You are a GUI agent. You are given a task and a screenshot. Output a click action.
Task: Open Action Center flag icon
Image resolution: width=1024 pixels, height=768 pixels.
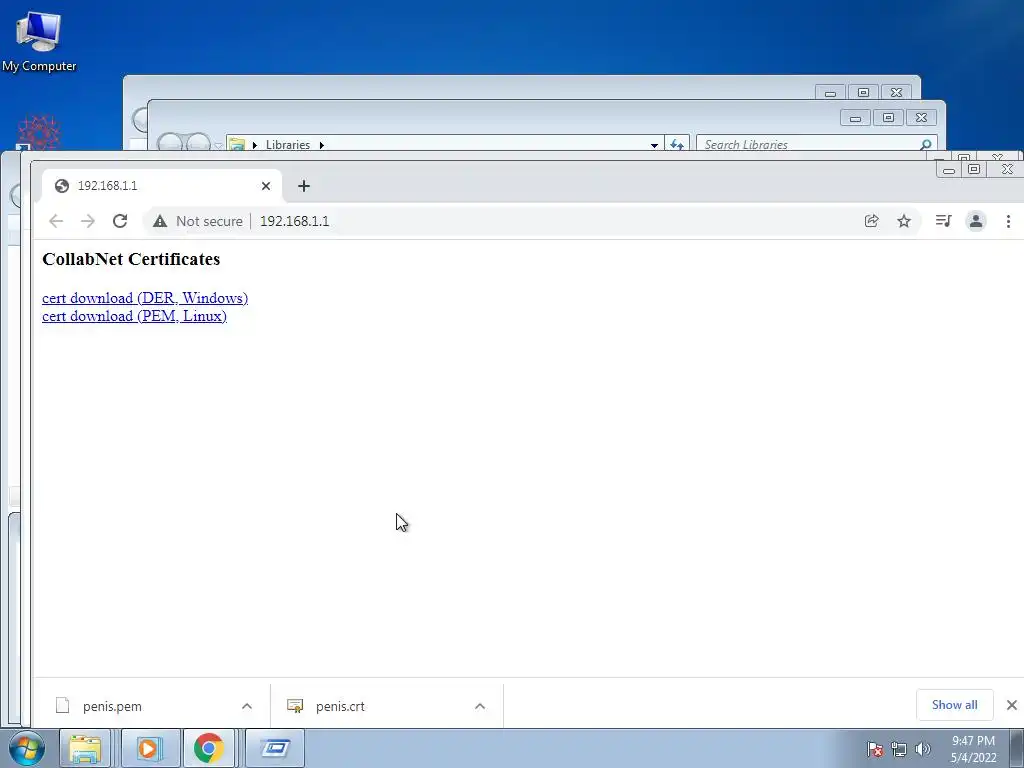[874, 749]
